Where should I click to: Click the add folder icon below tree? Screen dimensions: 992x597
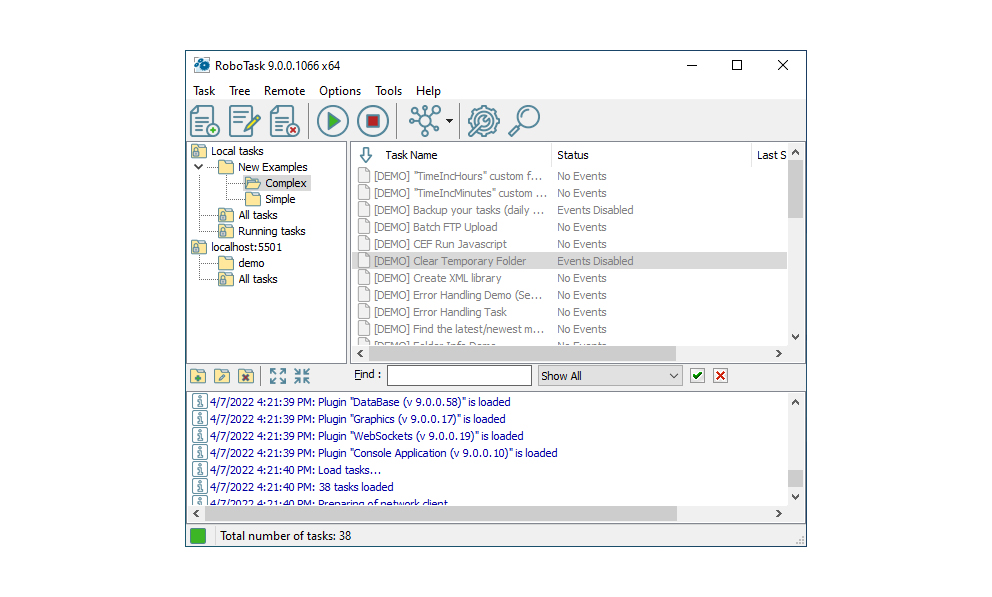pyautogui.click(x=198, y=376)
